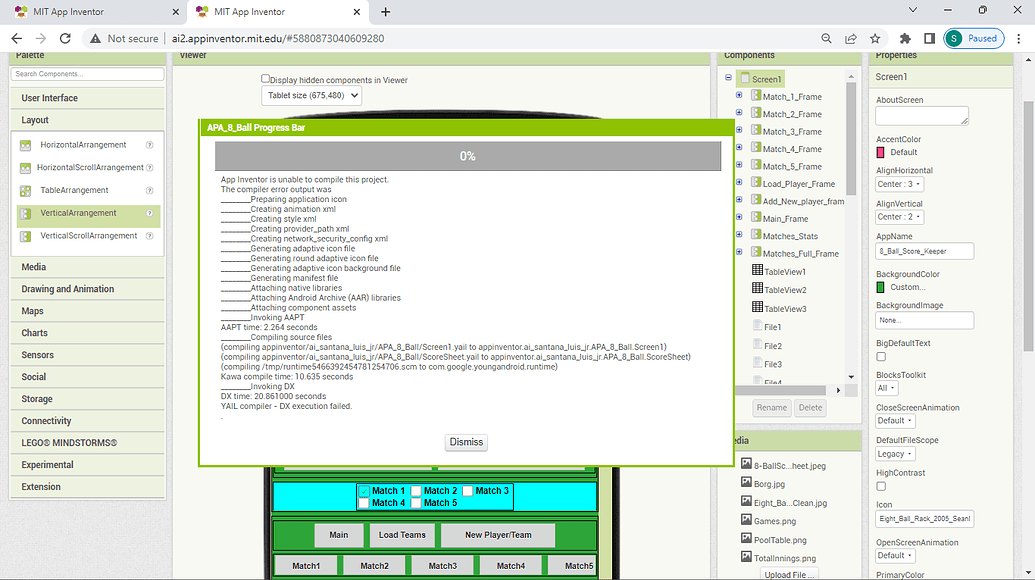The image size is (1035, 580).
Task: Collapse the Screen1 component tree
Action: coord(727,75)
